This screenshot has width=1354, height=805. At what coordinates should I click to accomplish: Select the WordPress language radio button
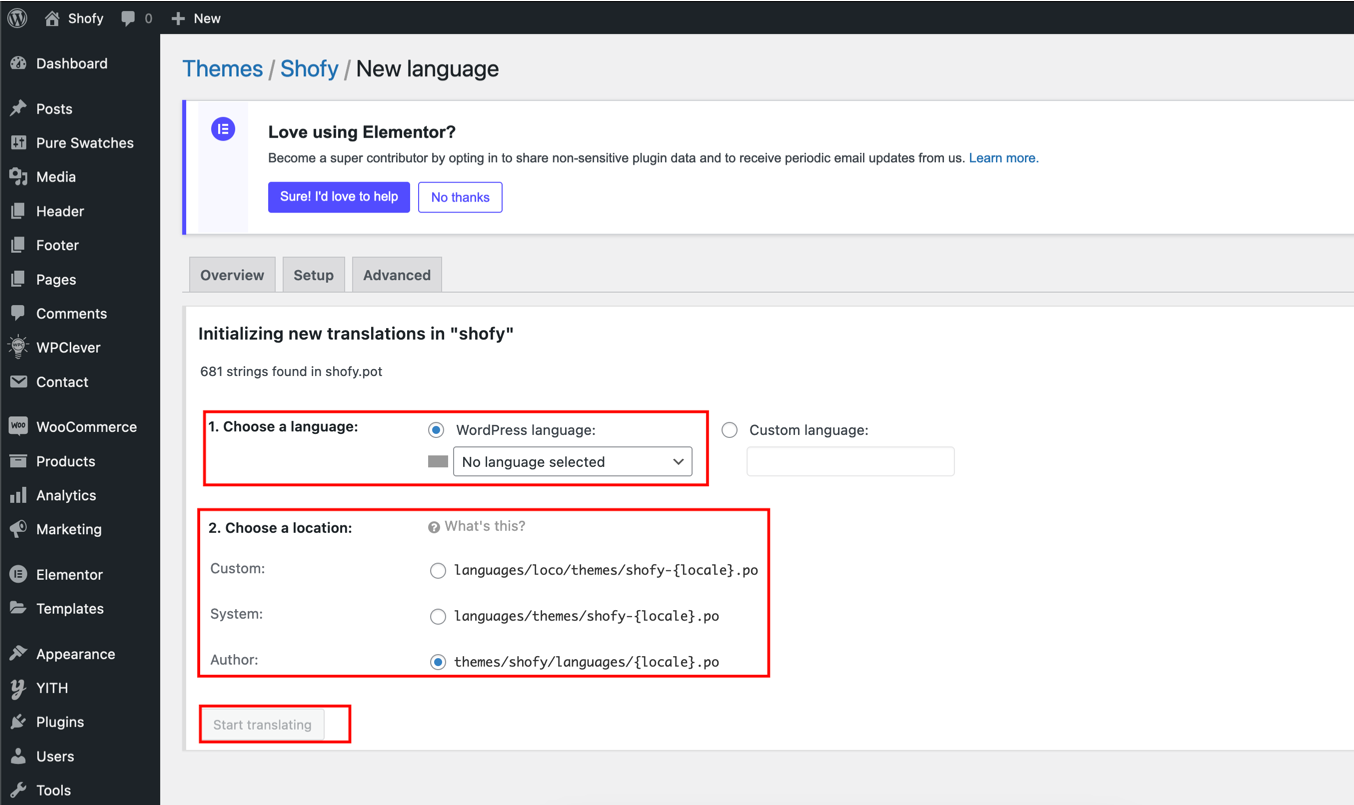pyautogui.click(x=436, y=430)
